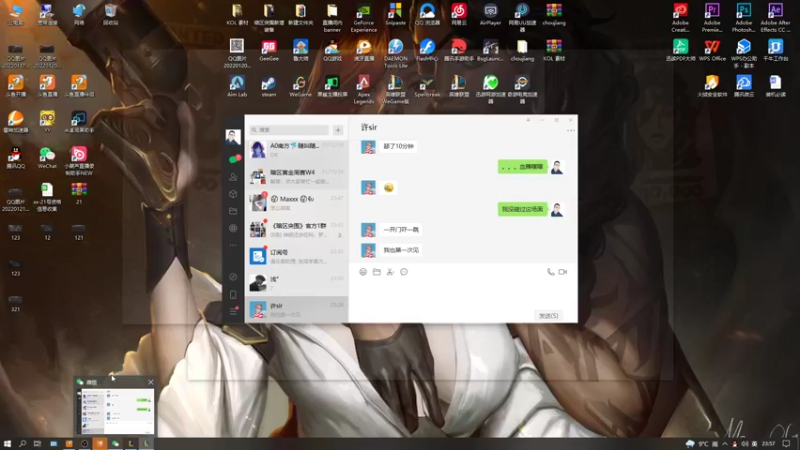Viewport: 800px width, 450px height.
Task: Open AirPlayer desktop shortcut
Action: pos(490,15)
